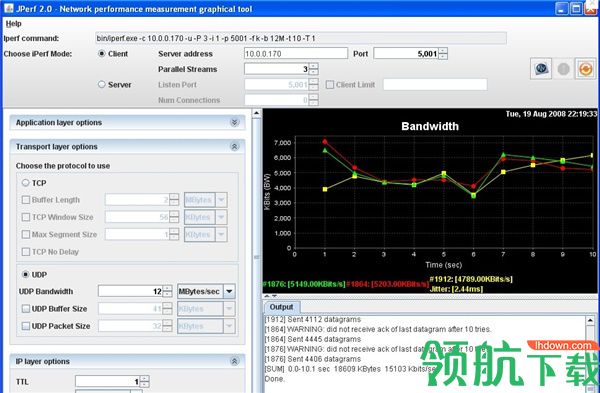The height and width of the screenshot is (393, 600).
Task: Open Buffer Length units dropdown
Action: [221, 200]
